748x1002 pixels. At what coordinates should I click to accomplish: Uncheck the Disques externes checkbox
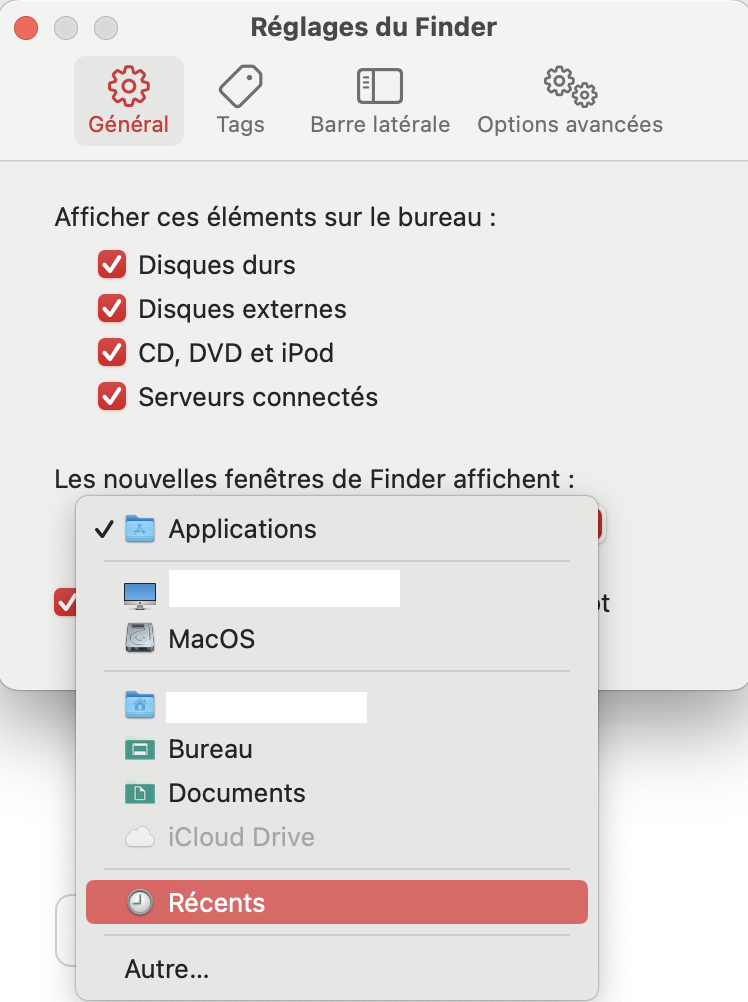pyautogui.click(x=112, y=309)
